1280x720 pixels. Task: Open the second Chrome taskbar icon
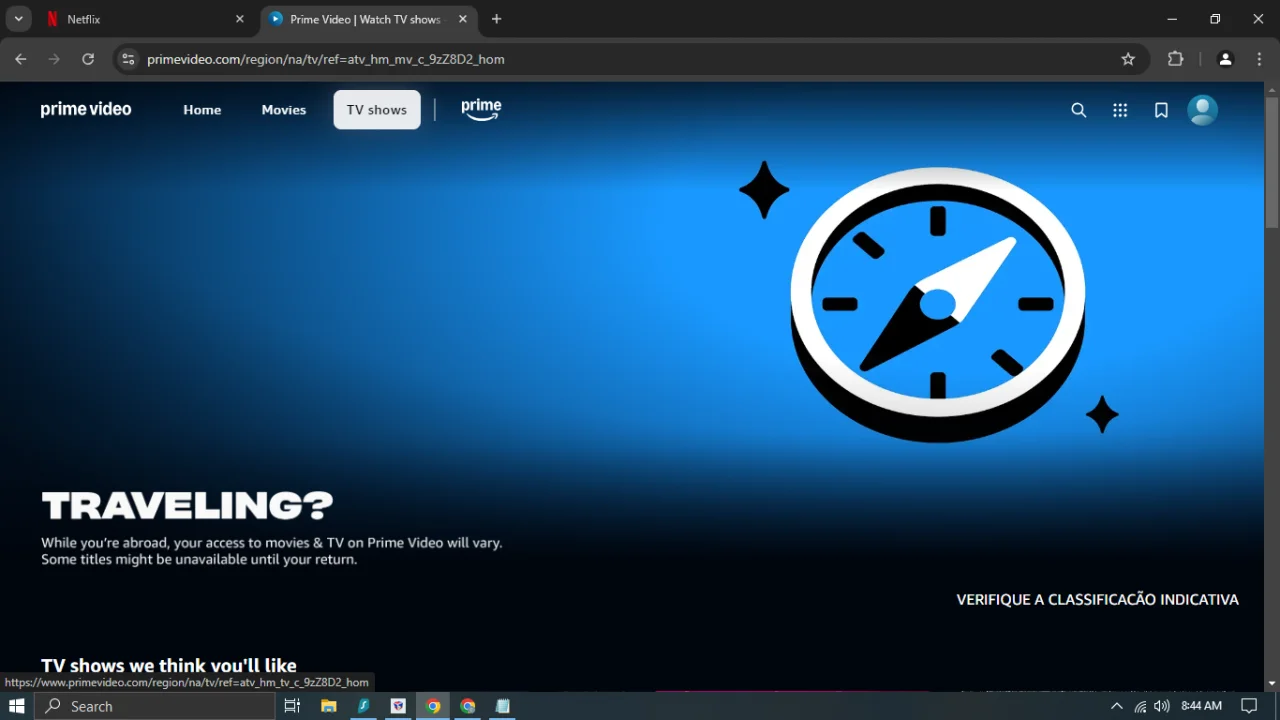coord(468,706)
